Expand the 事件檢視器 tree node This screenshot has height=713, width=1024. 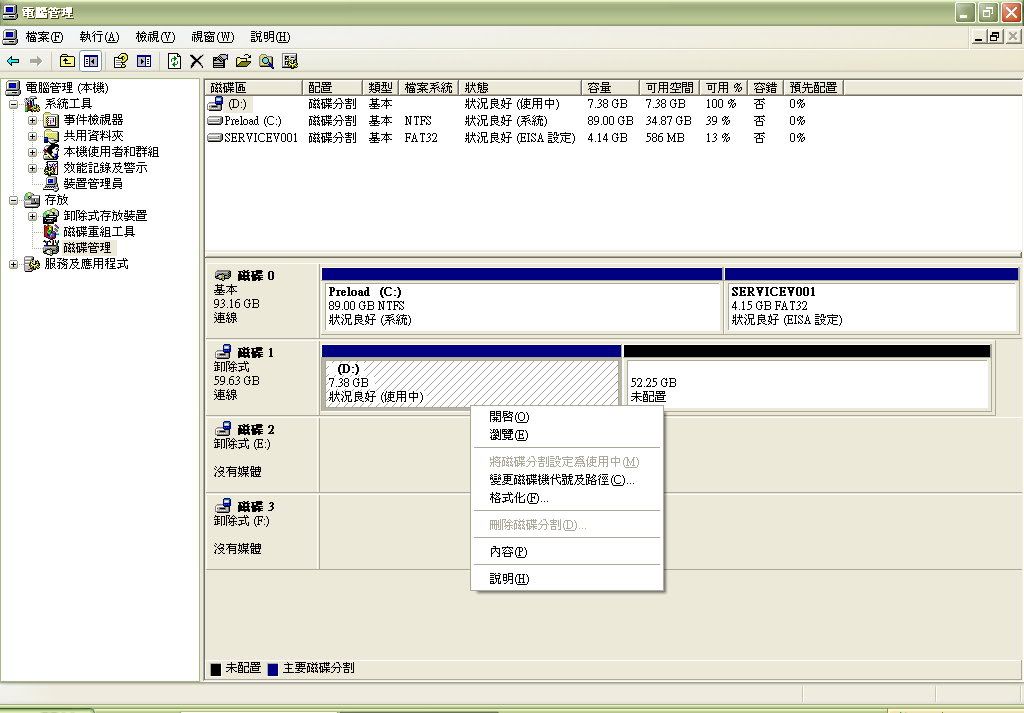32,120
